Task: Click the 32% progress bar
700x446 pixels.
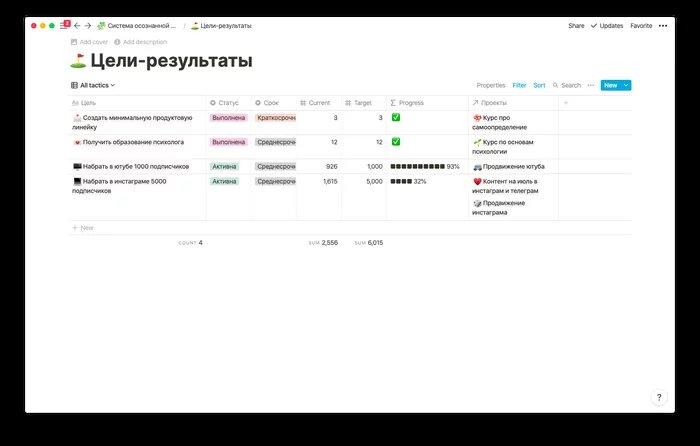Action: click(408, 182)
